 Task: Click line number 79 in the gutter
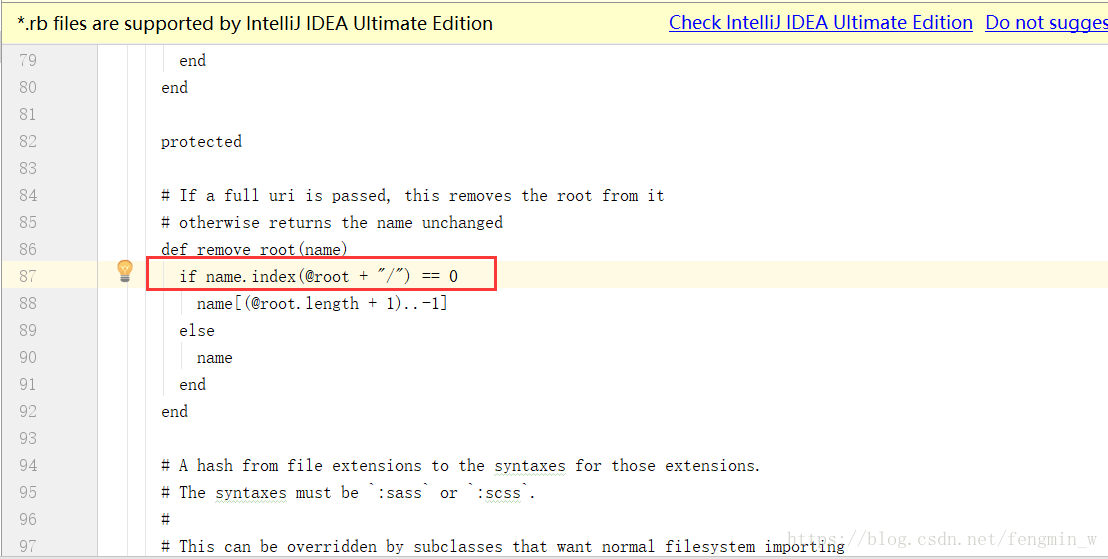point(28,61)
